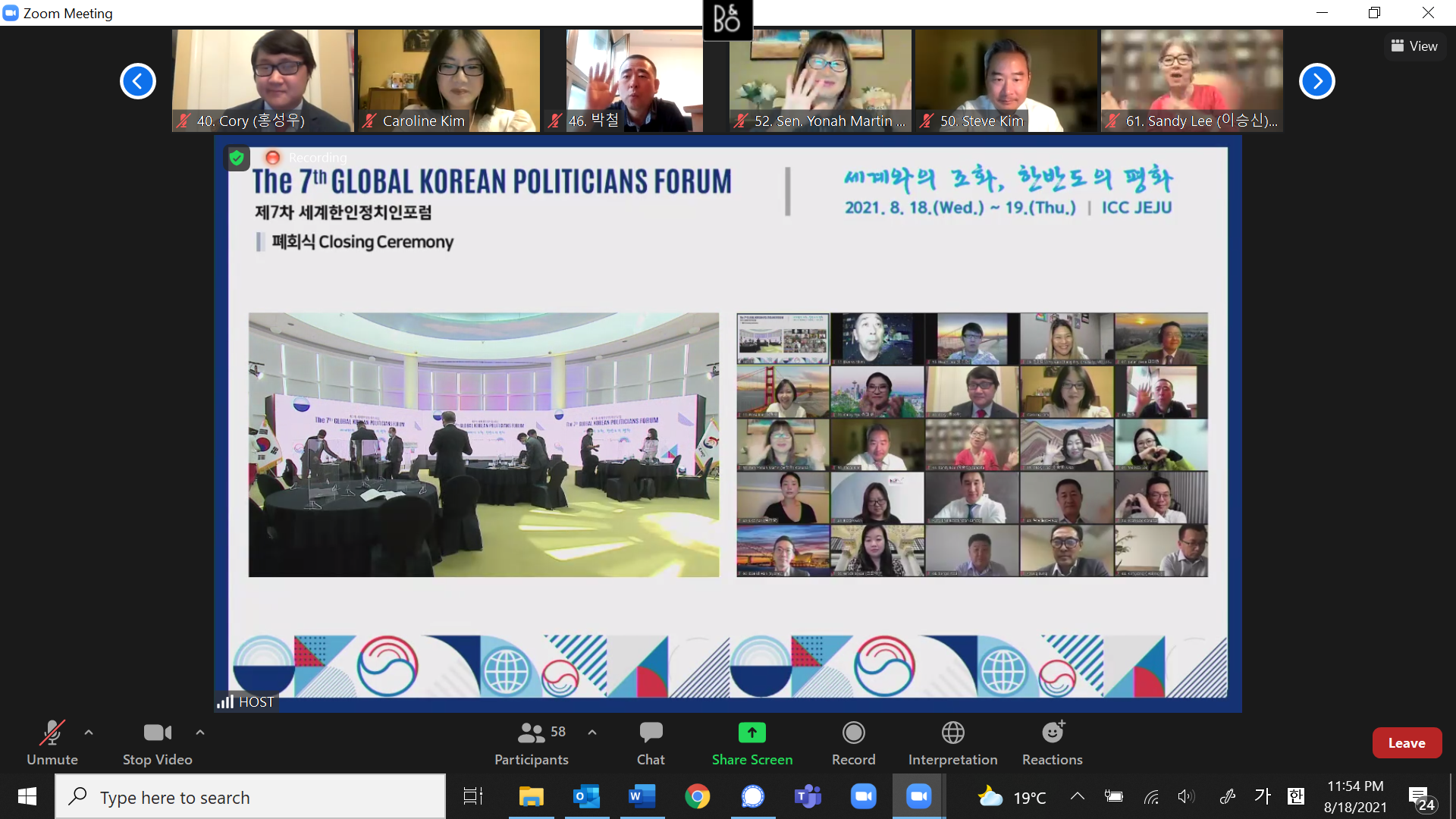Click the green encryption shield icon
The image size is (1456, 819).
(237, 158)
